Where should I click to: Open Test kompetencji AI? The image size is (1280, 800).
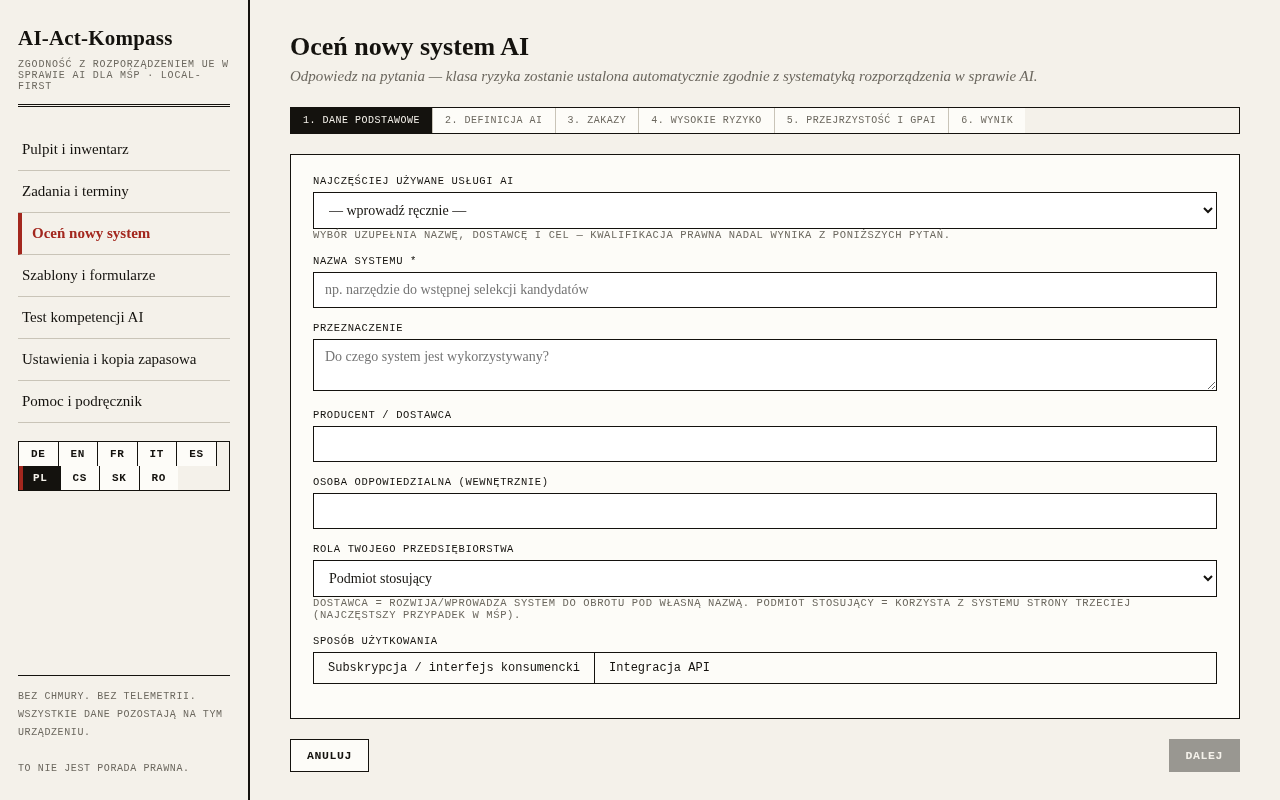[x=124, y=317]
